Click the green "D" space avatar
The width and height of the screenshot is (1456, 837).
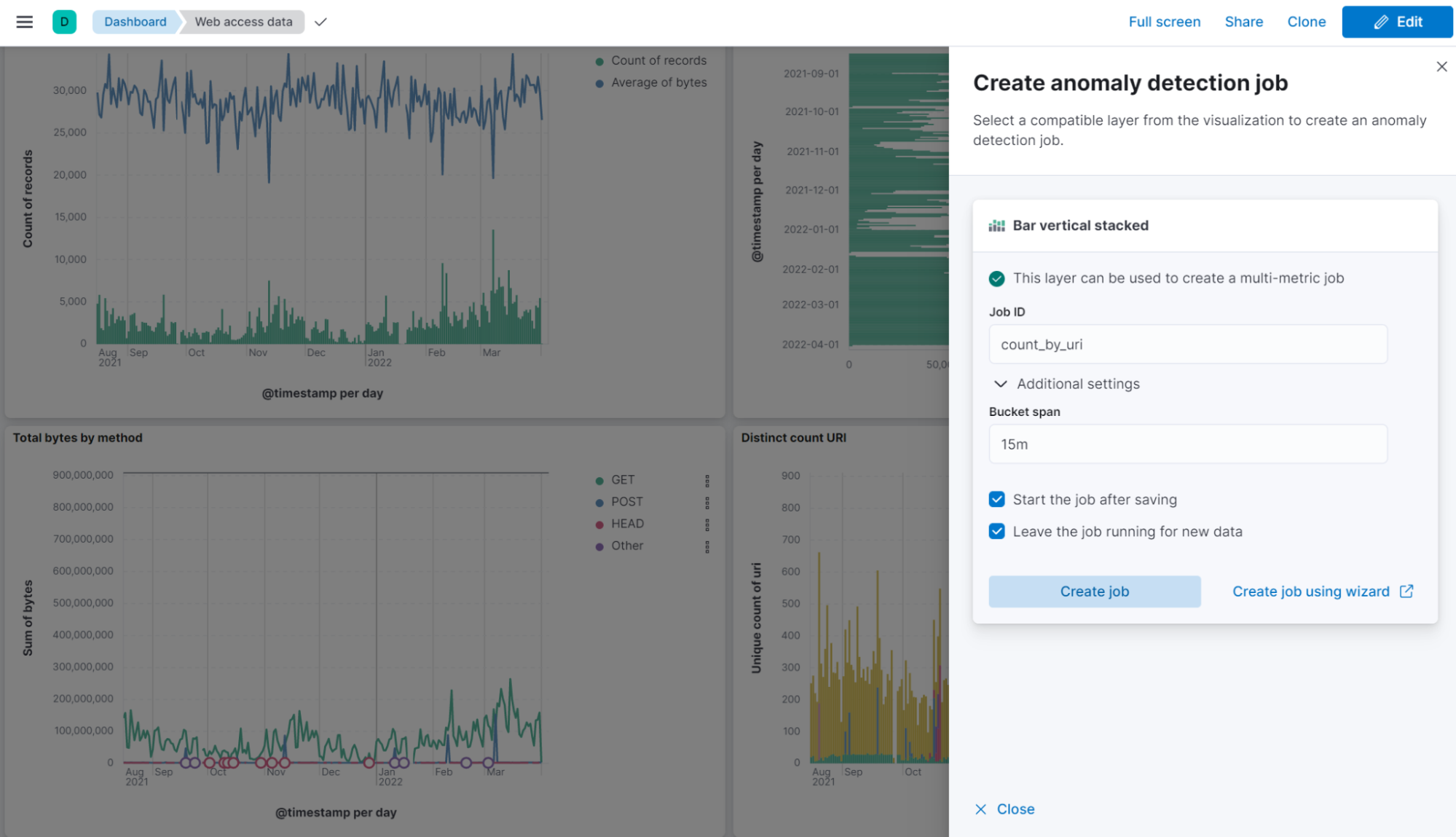coord(64,22)
